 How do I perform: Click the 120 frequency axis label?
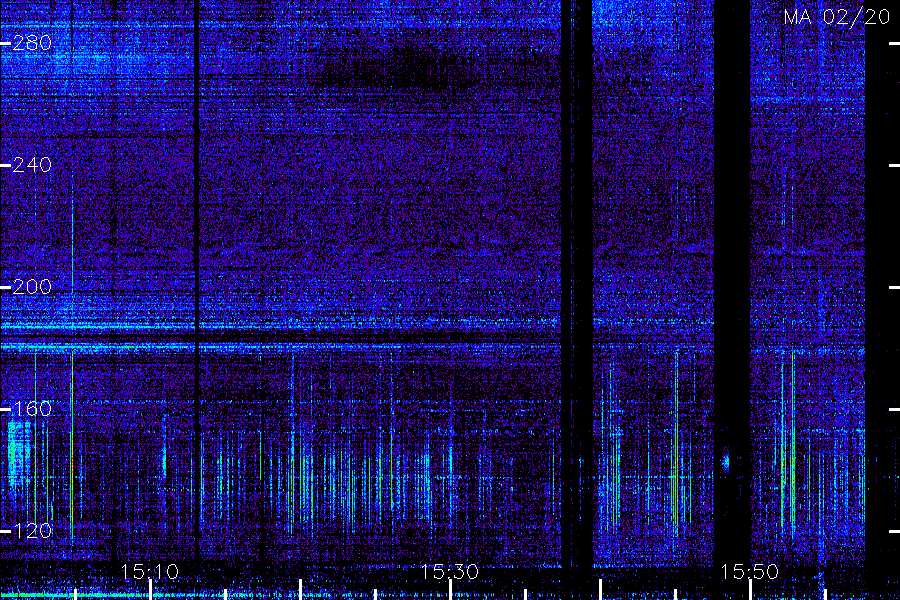(x=32, y=531)
